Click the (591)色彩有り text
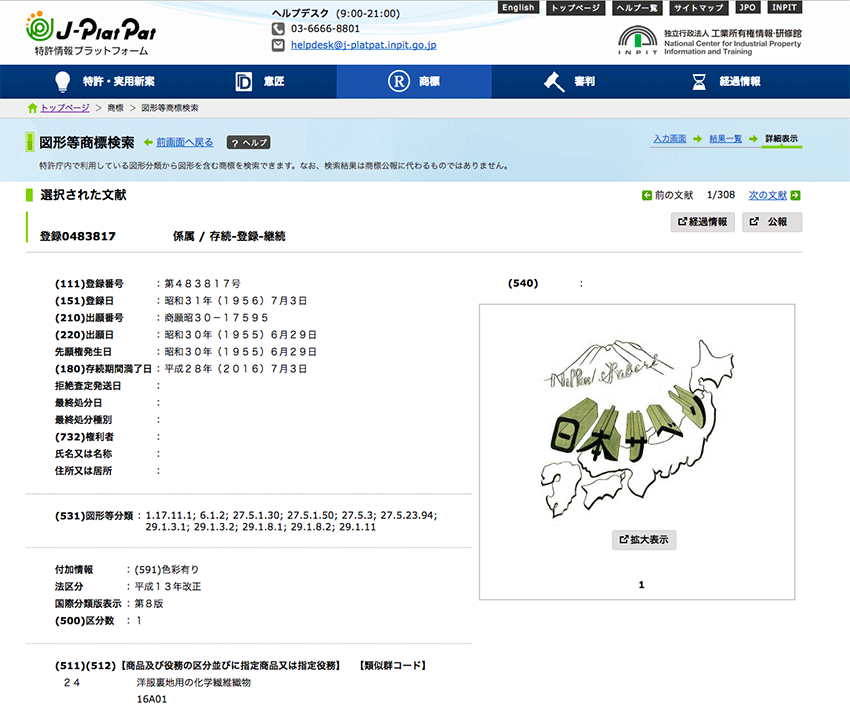The image size is (850, 727). click(166, 570)
